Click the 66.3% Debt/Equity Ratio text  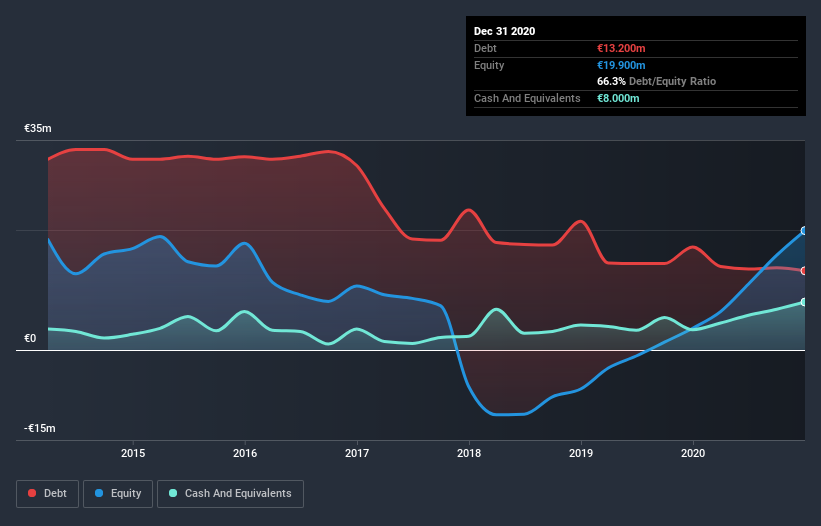tap(657, 81)
